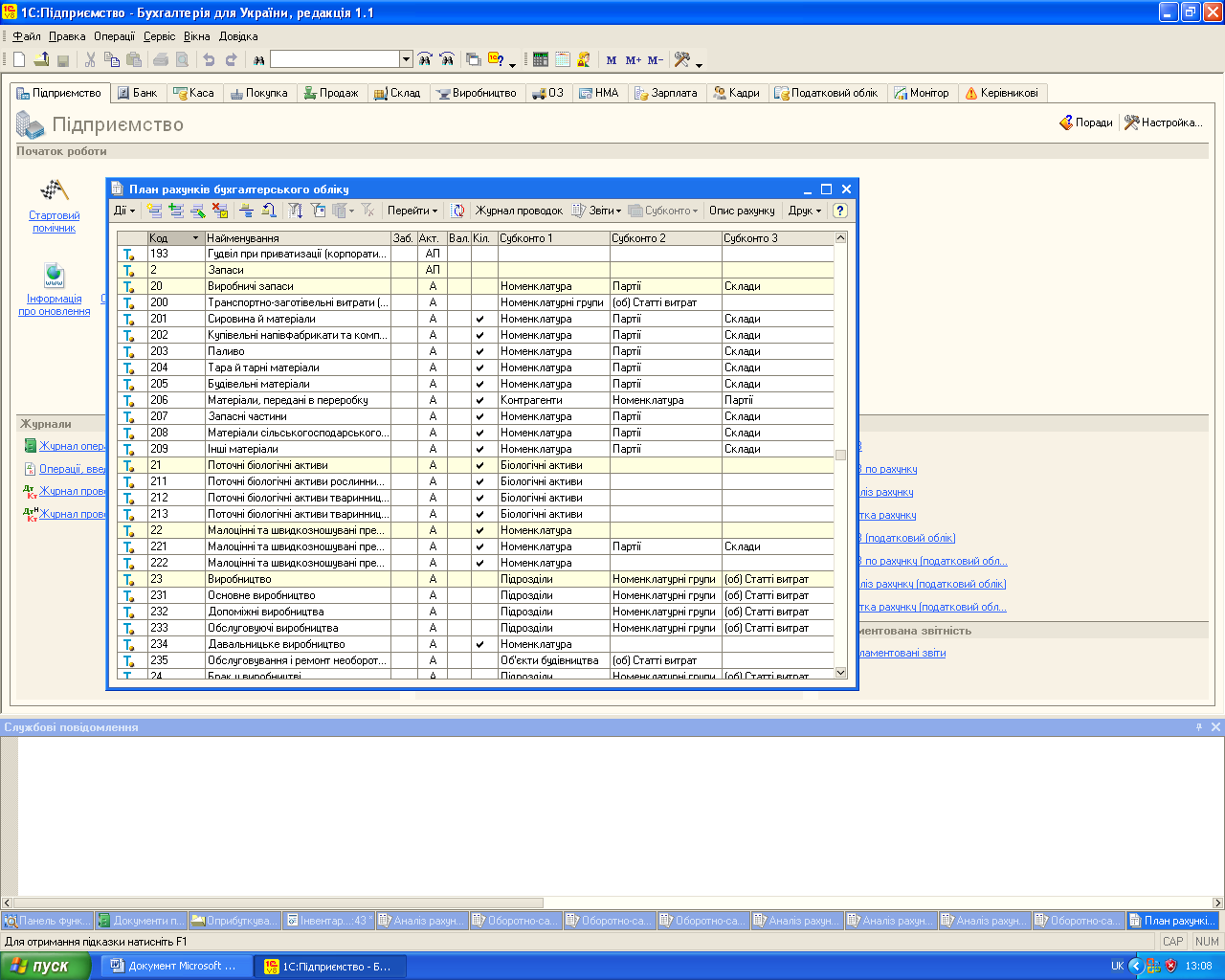
Task: Click the UK language indicator in tray
Action: pyautogui.click(x=1117, y=967)
